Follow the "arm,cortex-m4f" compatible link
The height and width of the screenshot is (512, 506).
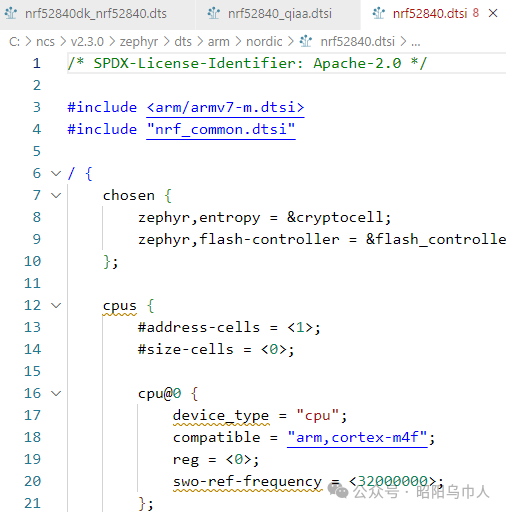357,438
